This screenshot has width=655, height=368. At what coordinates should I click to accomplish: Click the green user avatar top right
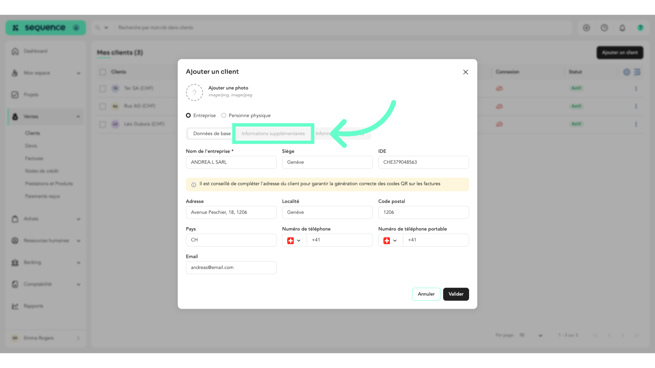click(x=640, y=28)
